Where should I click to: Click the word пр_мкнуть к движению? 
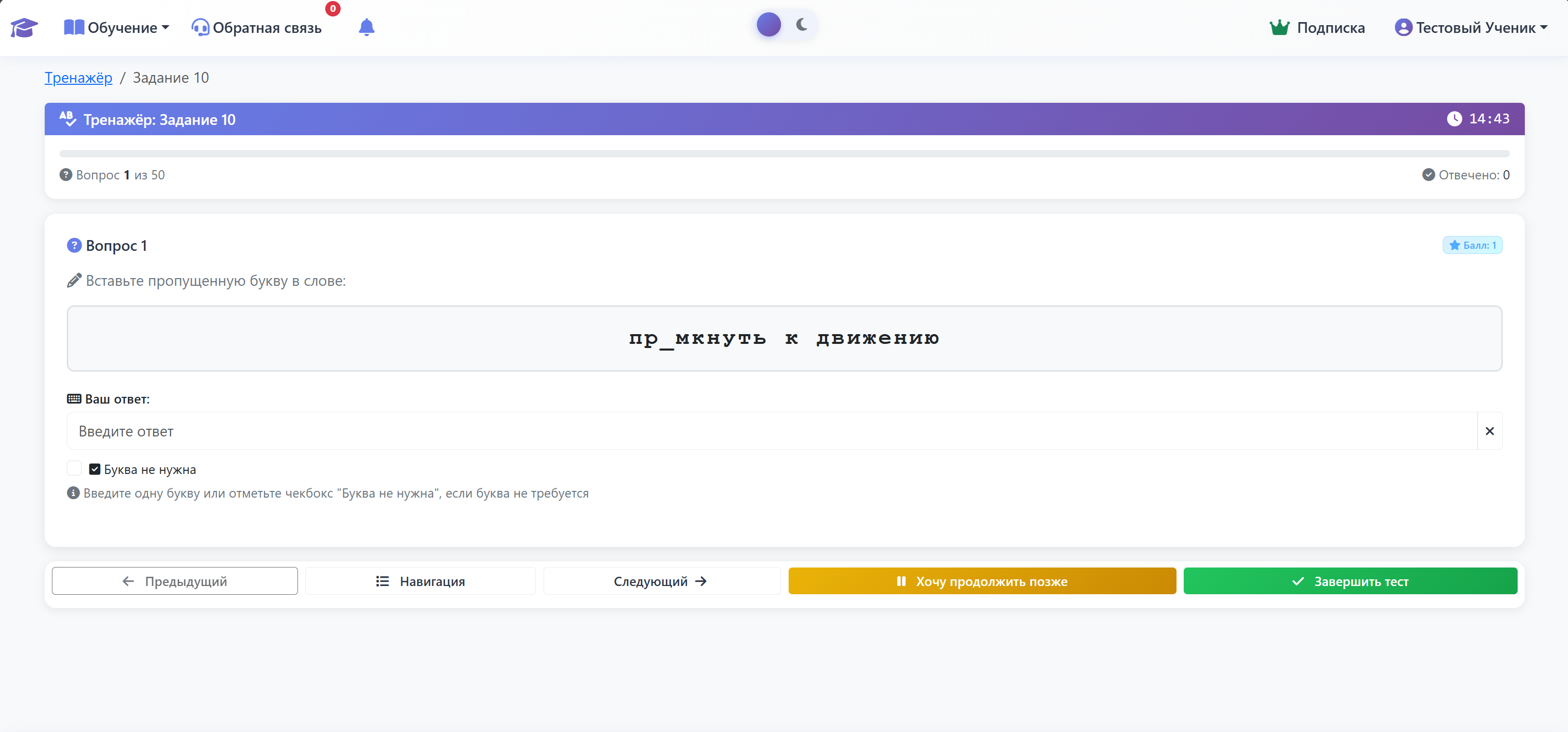(x=784, y=339)
